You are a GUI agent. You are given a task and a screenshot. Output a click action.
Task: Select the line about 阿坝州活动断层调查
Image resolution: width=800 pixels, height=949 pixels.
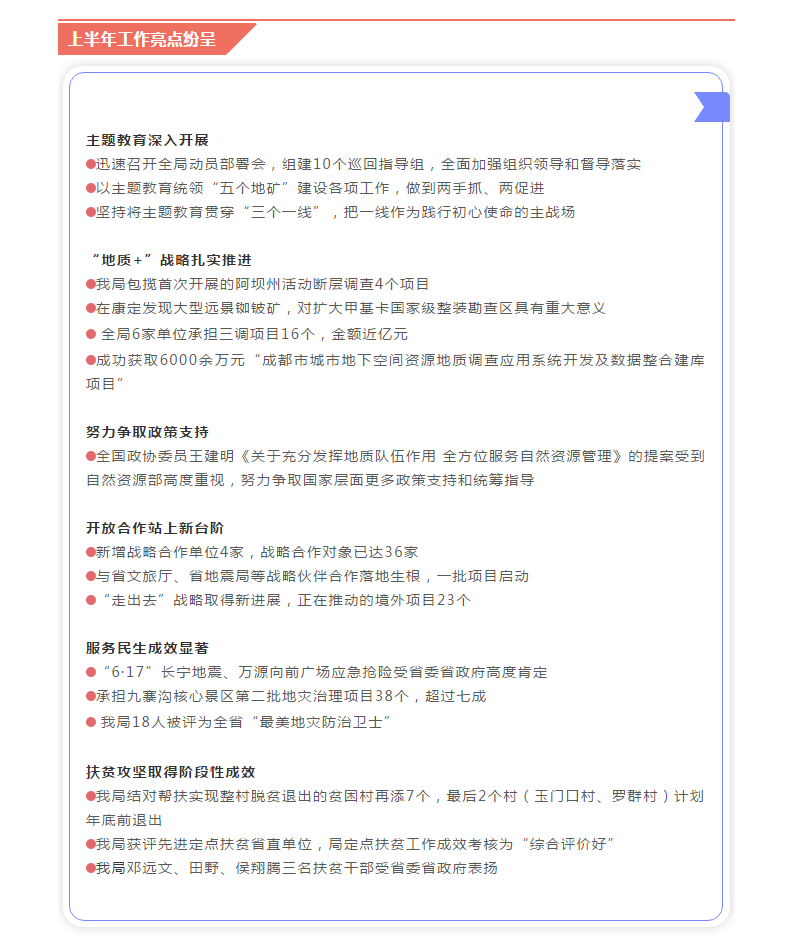click(257, 284)
